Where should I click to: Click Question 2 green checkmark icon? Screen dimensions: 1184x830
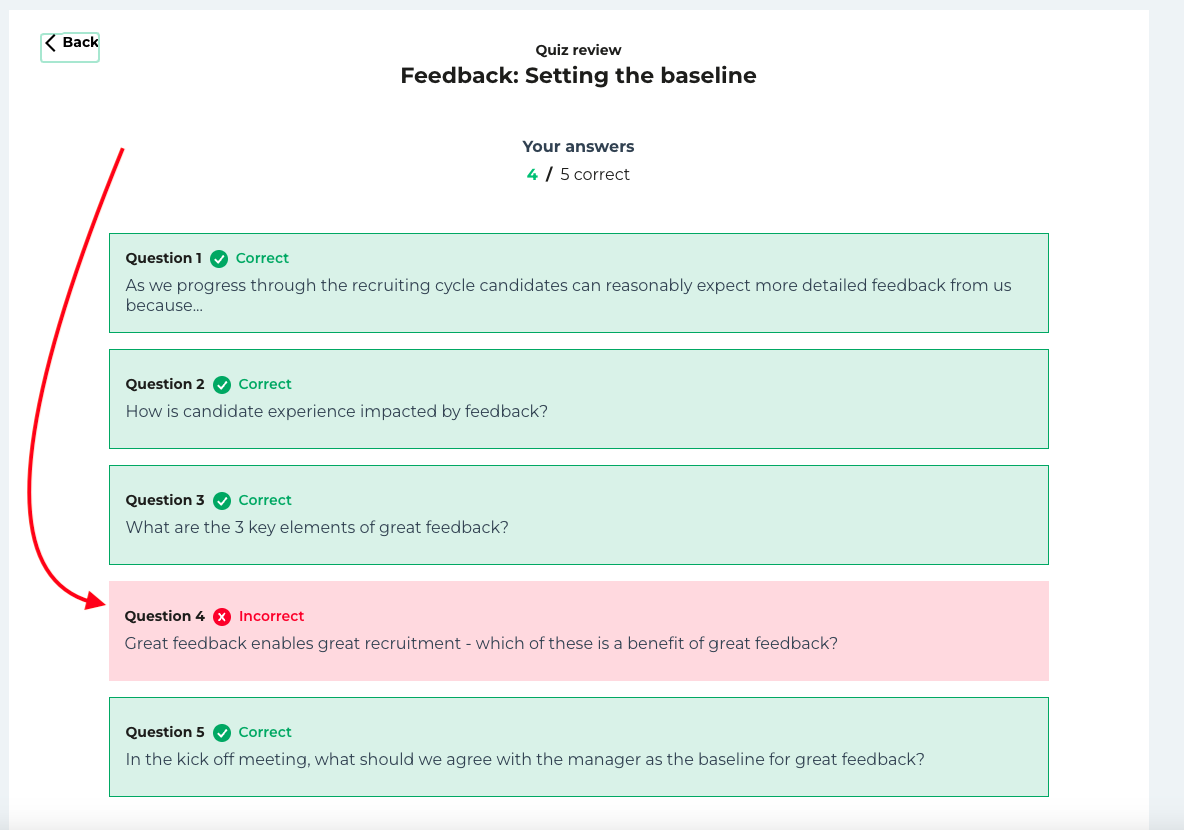point(222,385)
